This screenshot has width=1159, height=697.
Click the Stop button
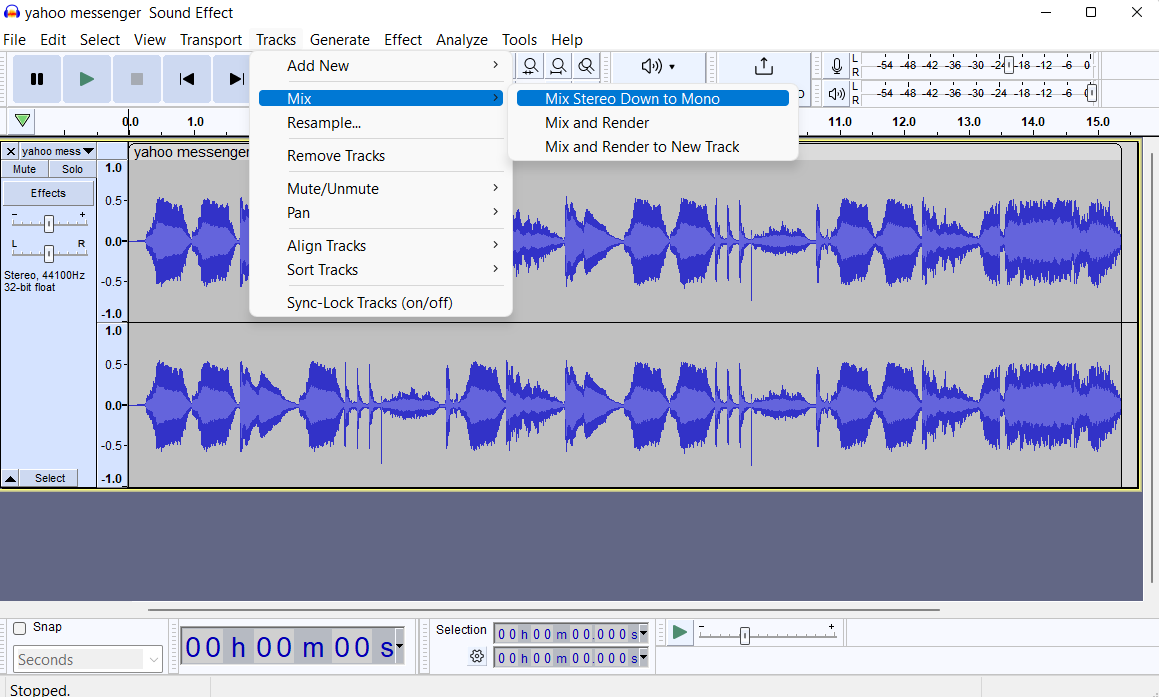pos(137,79)
